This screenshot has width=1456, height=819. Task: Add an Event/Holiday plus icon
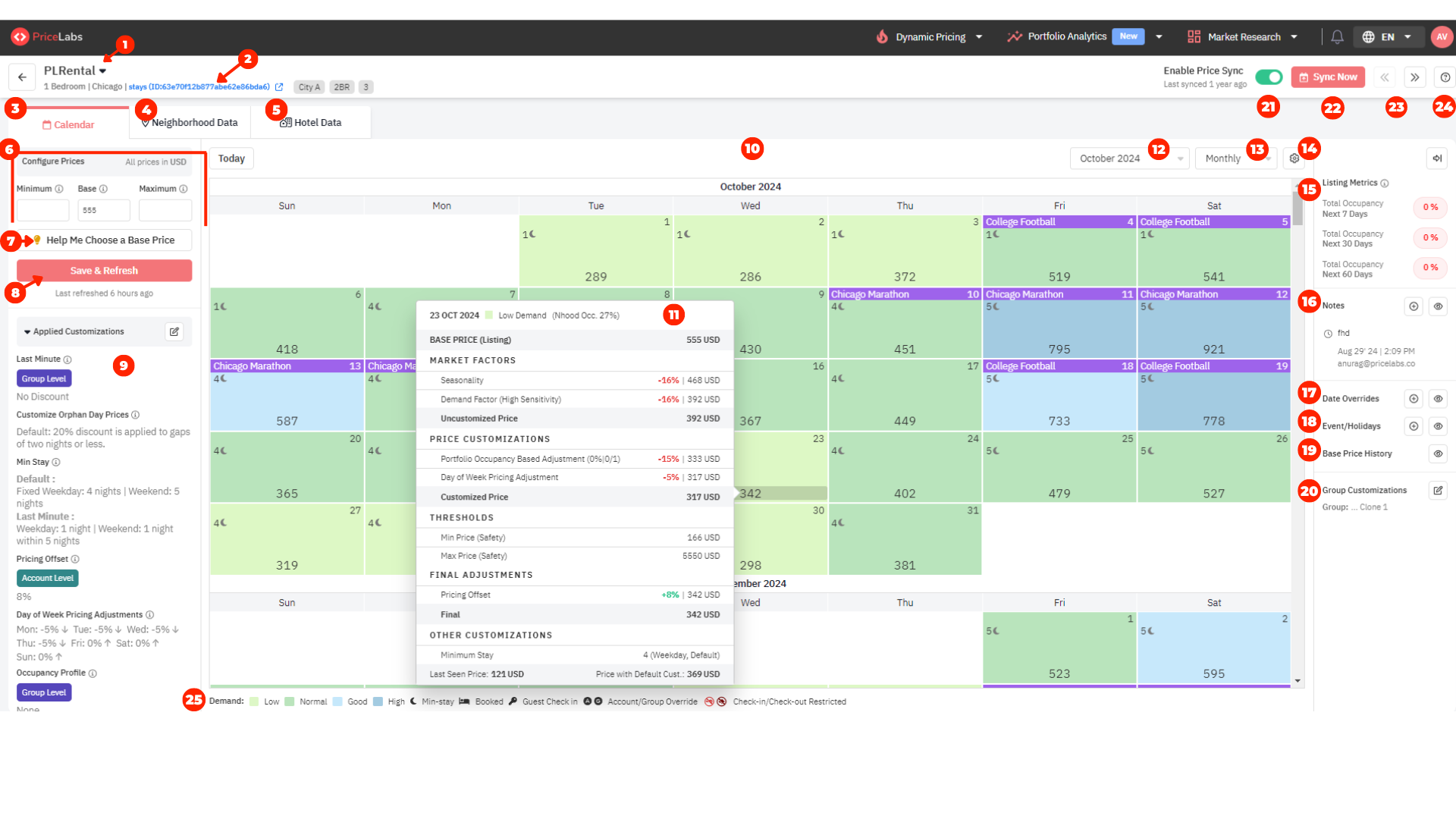point(1414,426)
